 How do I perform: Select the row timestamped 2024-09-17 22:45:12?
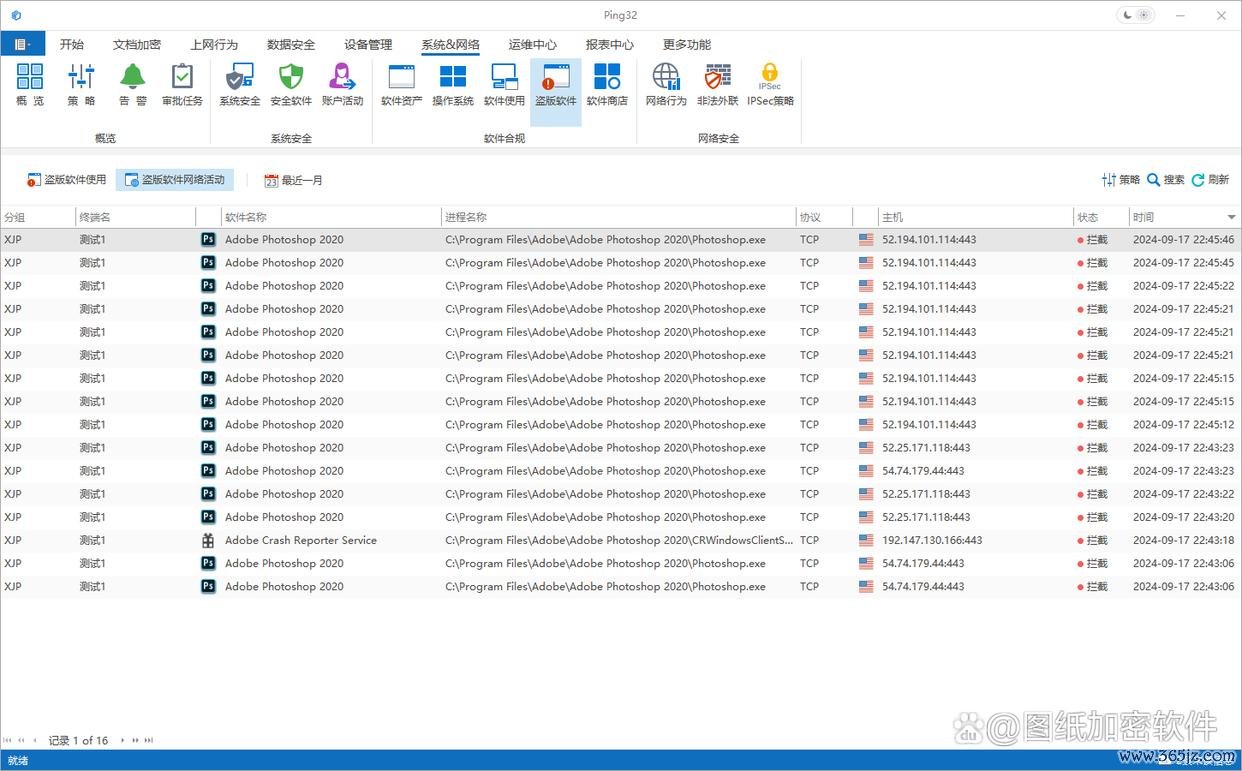point(620,425)
